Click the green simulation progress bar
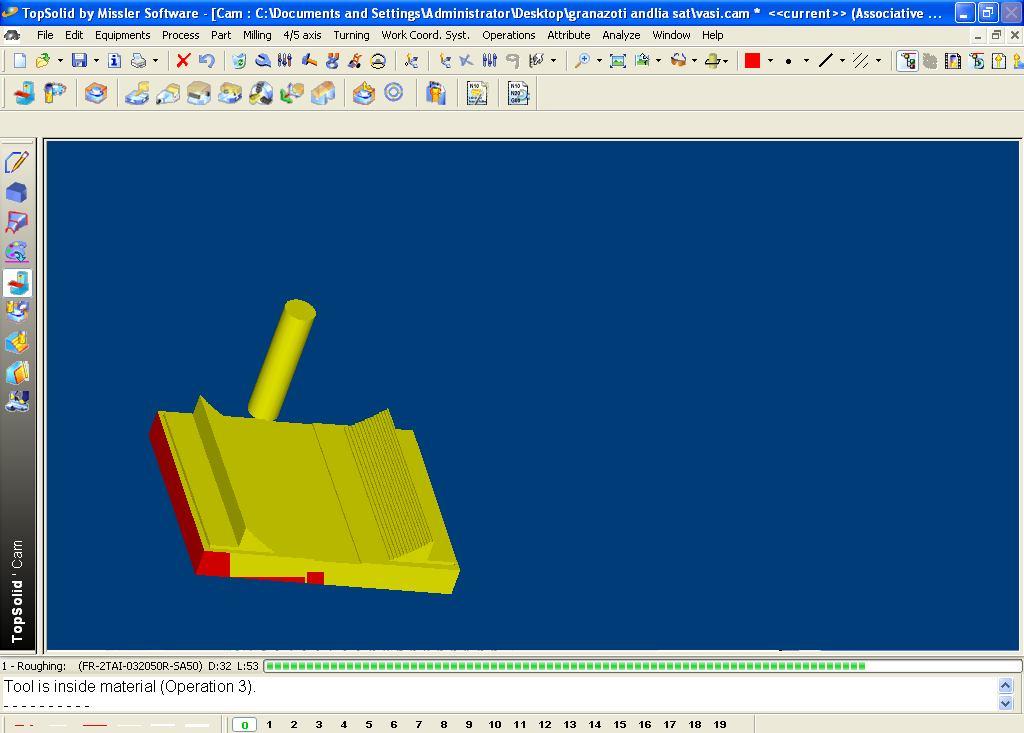Screen dimensions: 1024x733 [x=642, y=666]
